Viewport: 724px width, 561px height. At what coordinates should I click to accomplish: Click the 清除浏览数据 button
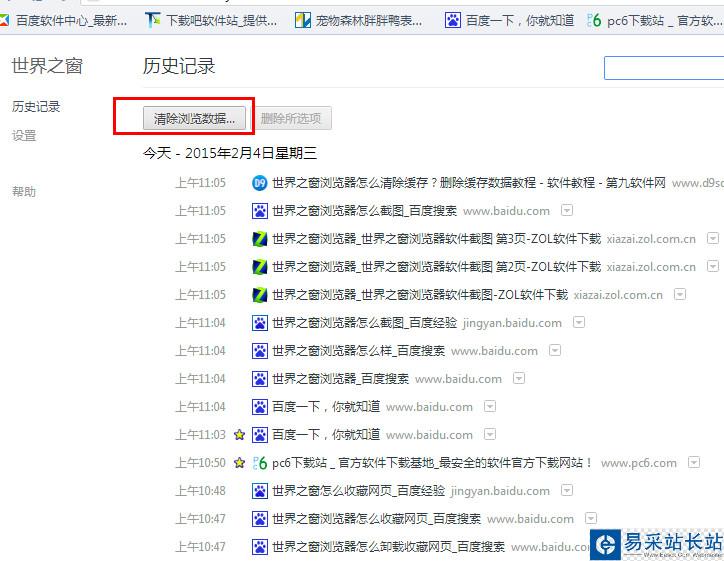pos(194,118)
